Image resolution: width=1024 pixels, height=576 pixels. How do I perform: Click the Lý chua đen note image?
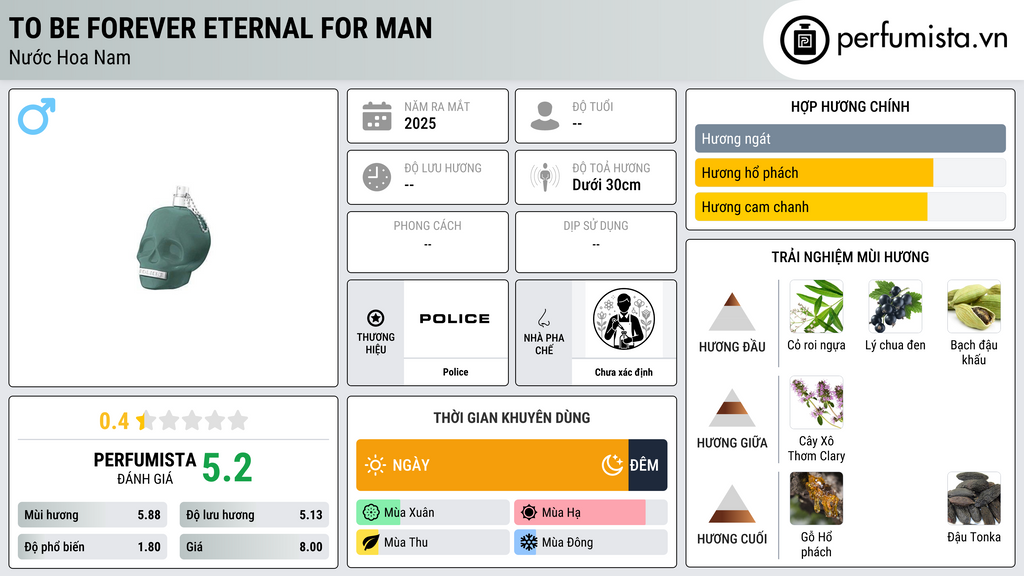pyautogui.click(x=895, y=307)
